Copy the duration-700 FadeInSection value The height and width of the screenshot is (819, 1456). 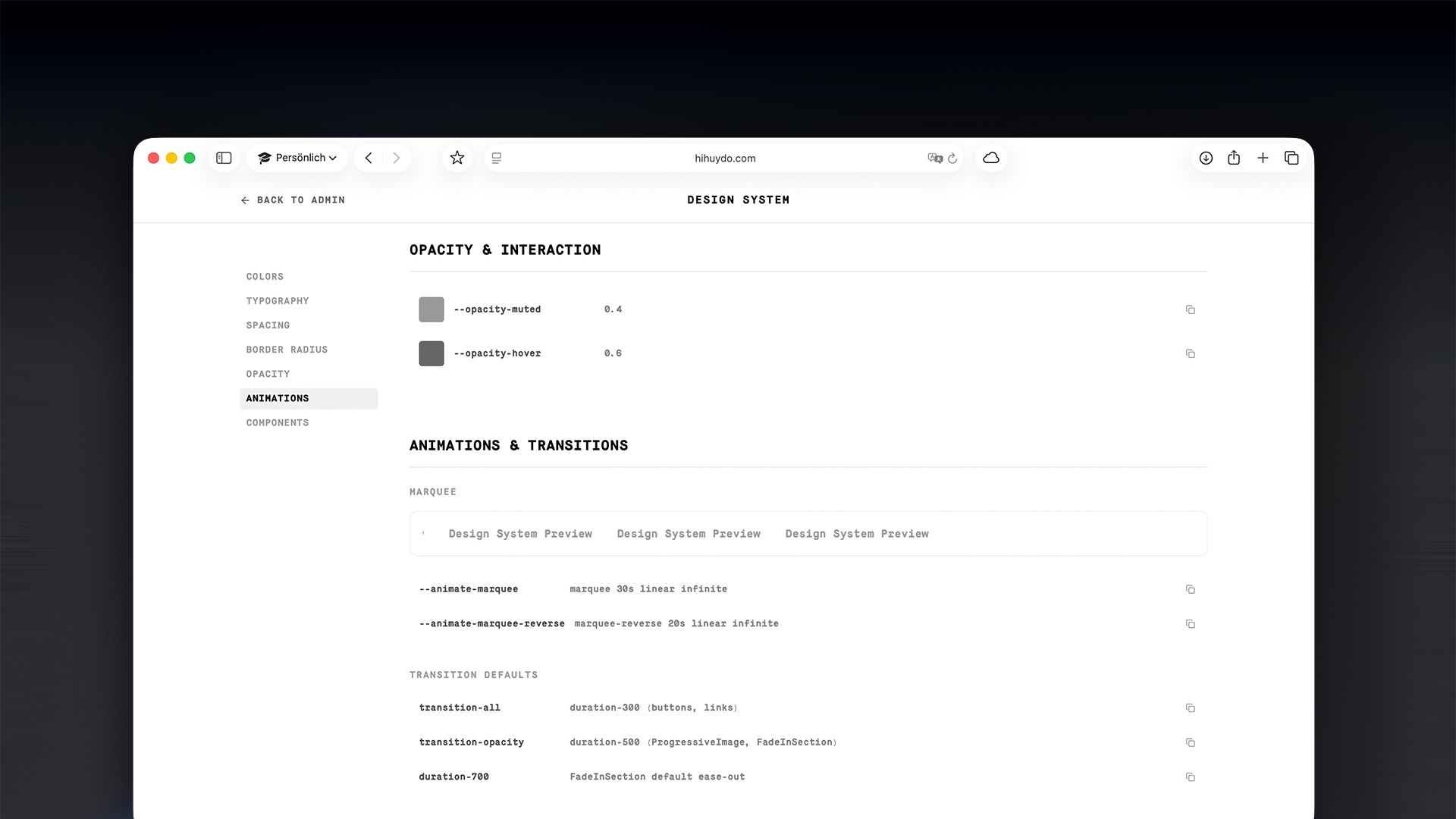coord(1191,777)
